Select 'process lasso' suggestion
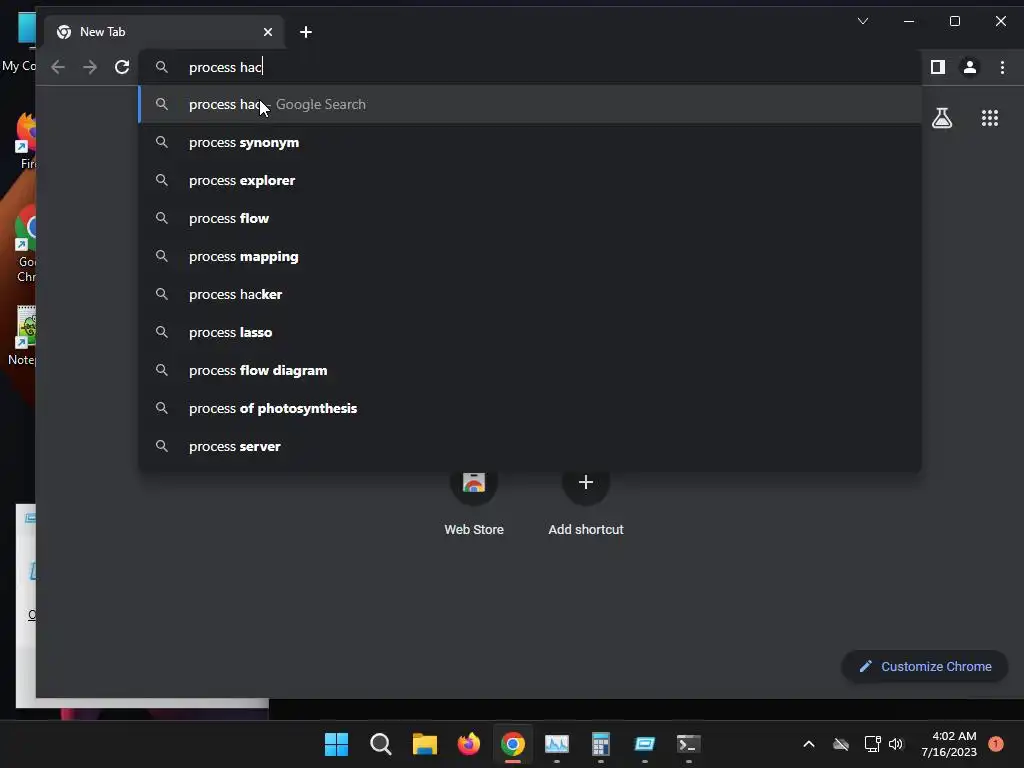 [530, 332]
